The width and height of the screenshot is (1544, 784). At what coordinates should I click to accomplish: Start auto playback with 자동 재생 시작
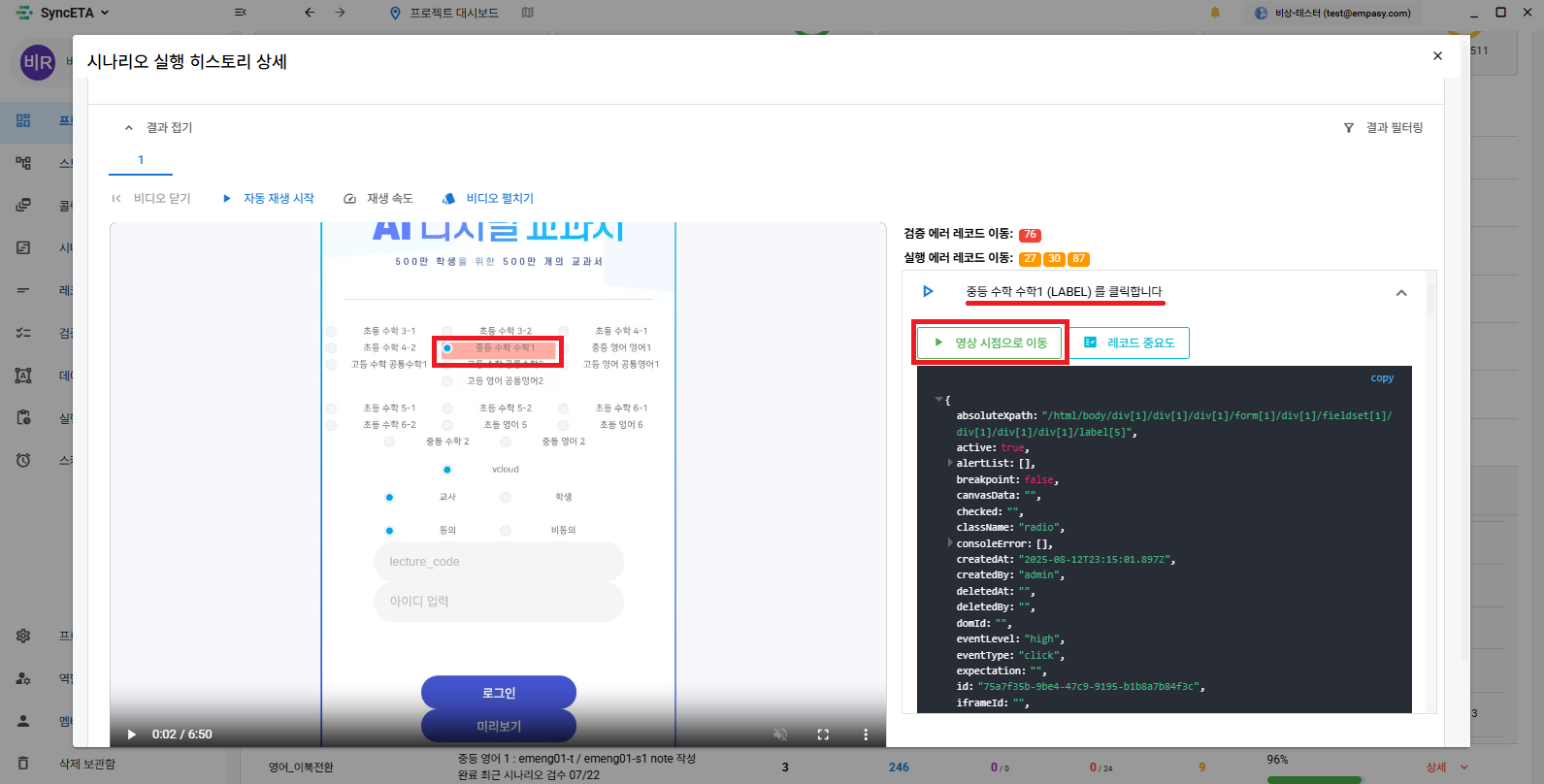pyautogui.click(x=269, y=199)
